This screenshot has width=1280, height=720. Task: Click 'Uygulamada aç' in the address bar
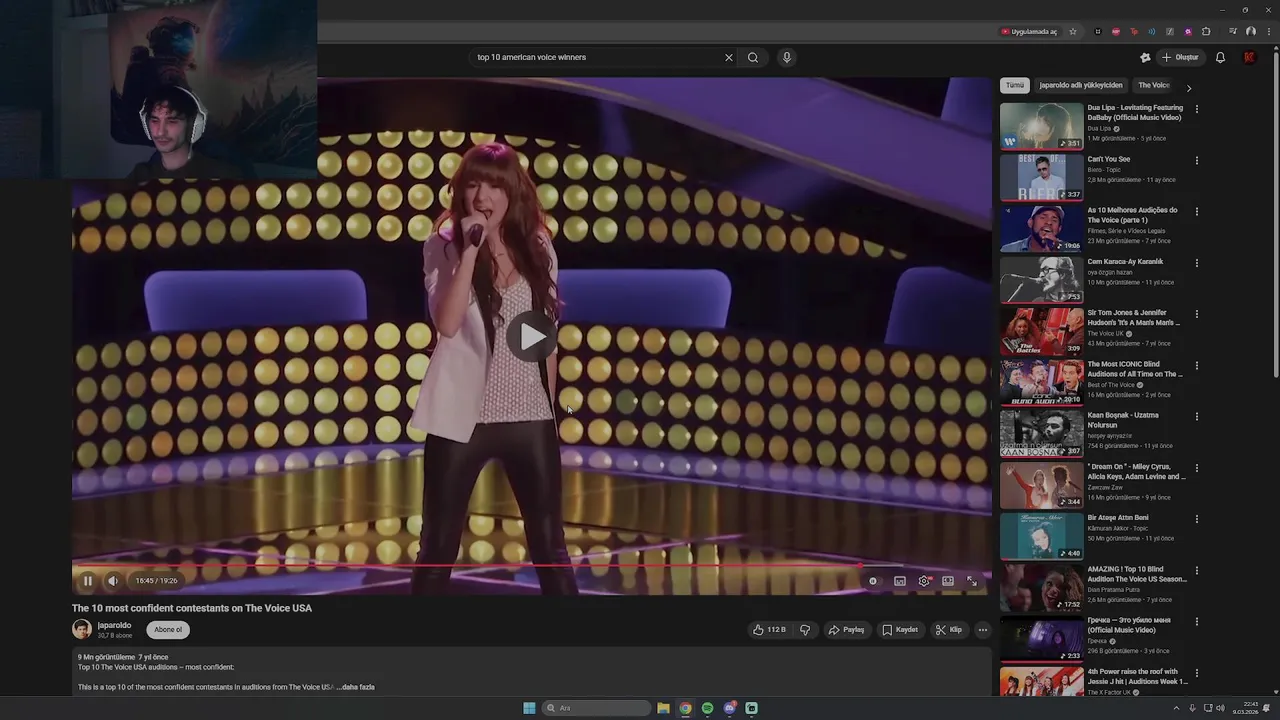[1029, 31]
